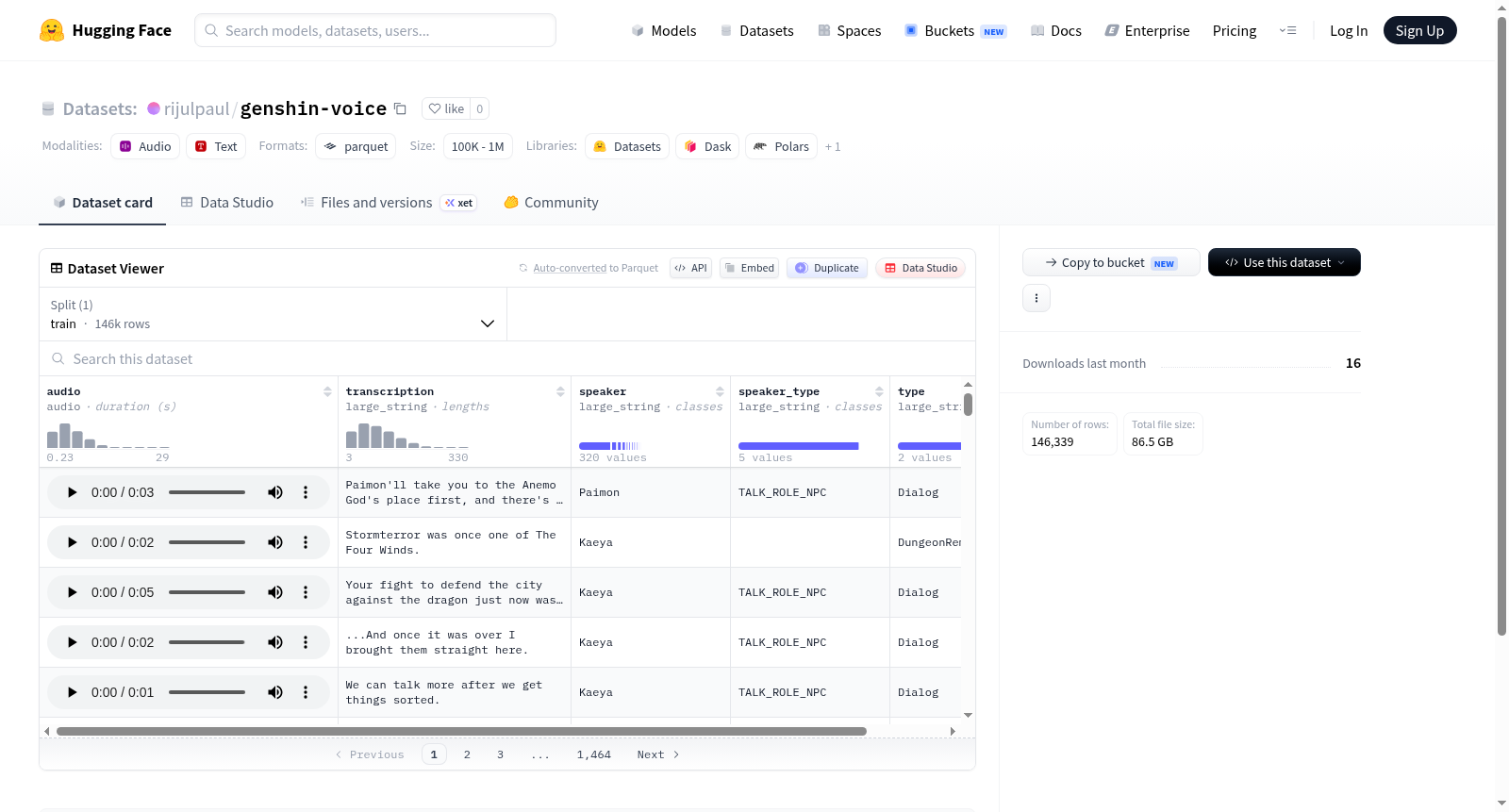This screenshot has width=1509, height=812.
Task: Play the '...And once it was over' audio clip
Action: click(x=73, y=642)
